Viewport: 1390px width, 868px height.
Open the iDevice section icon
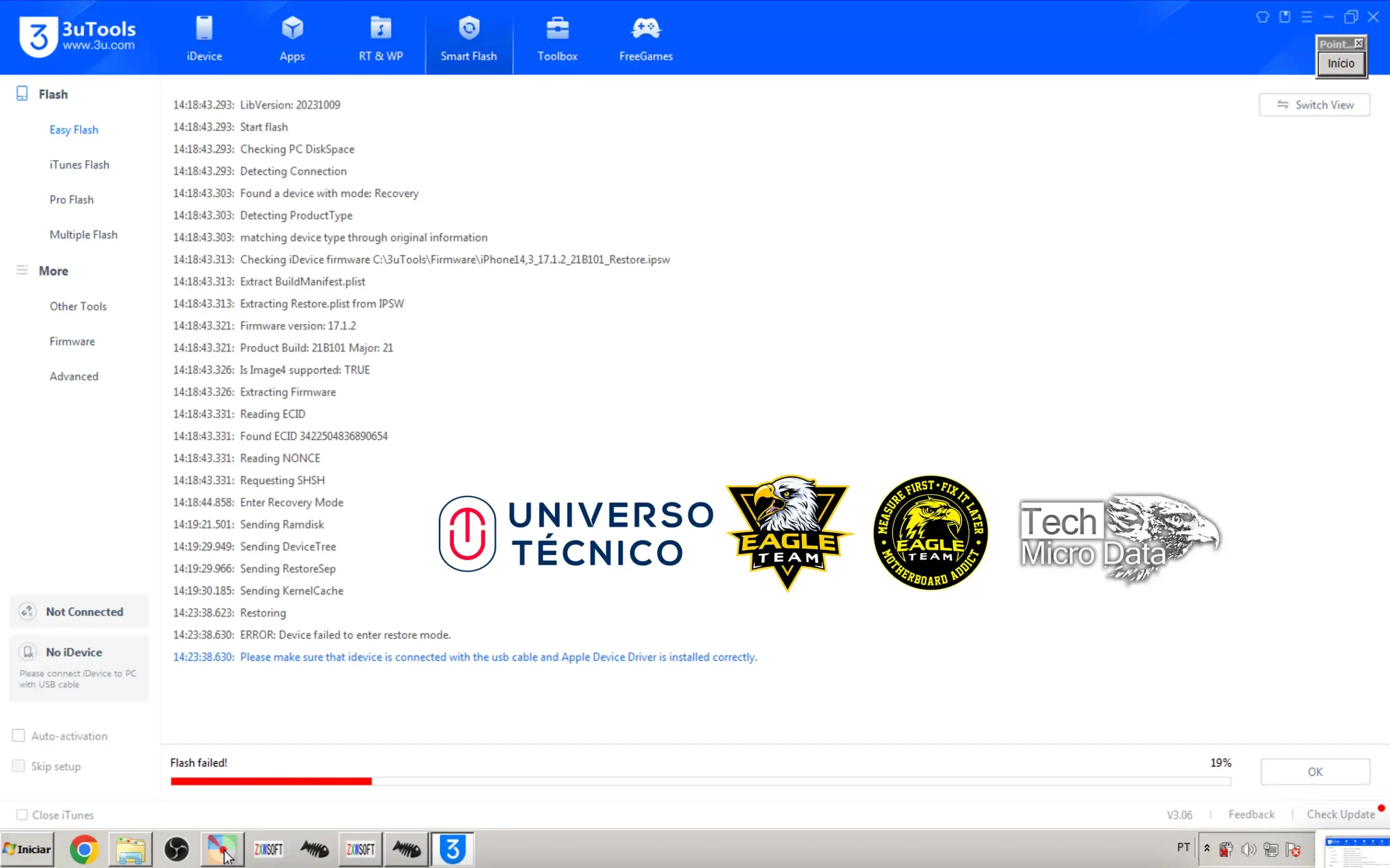tap(204, 29)
